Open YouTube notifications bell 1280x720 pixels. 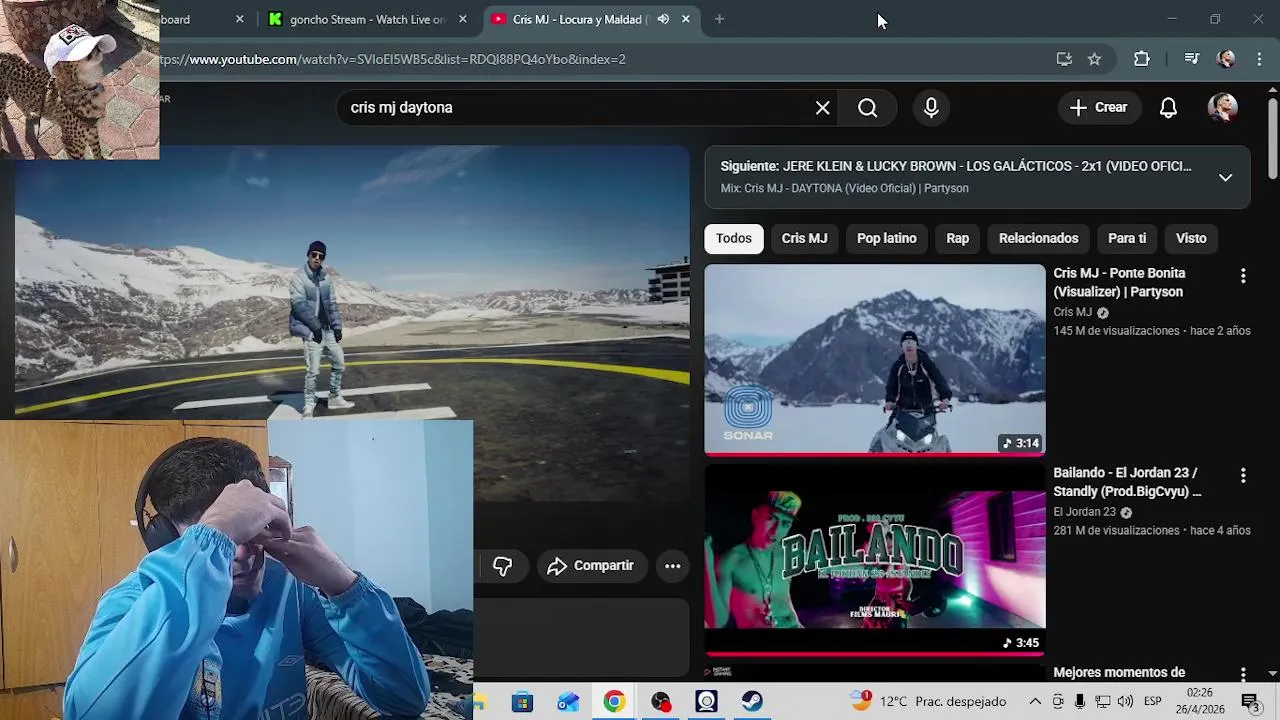[1168, 108]
